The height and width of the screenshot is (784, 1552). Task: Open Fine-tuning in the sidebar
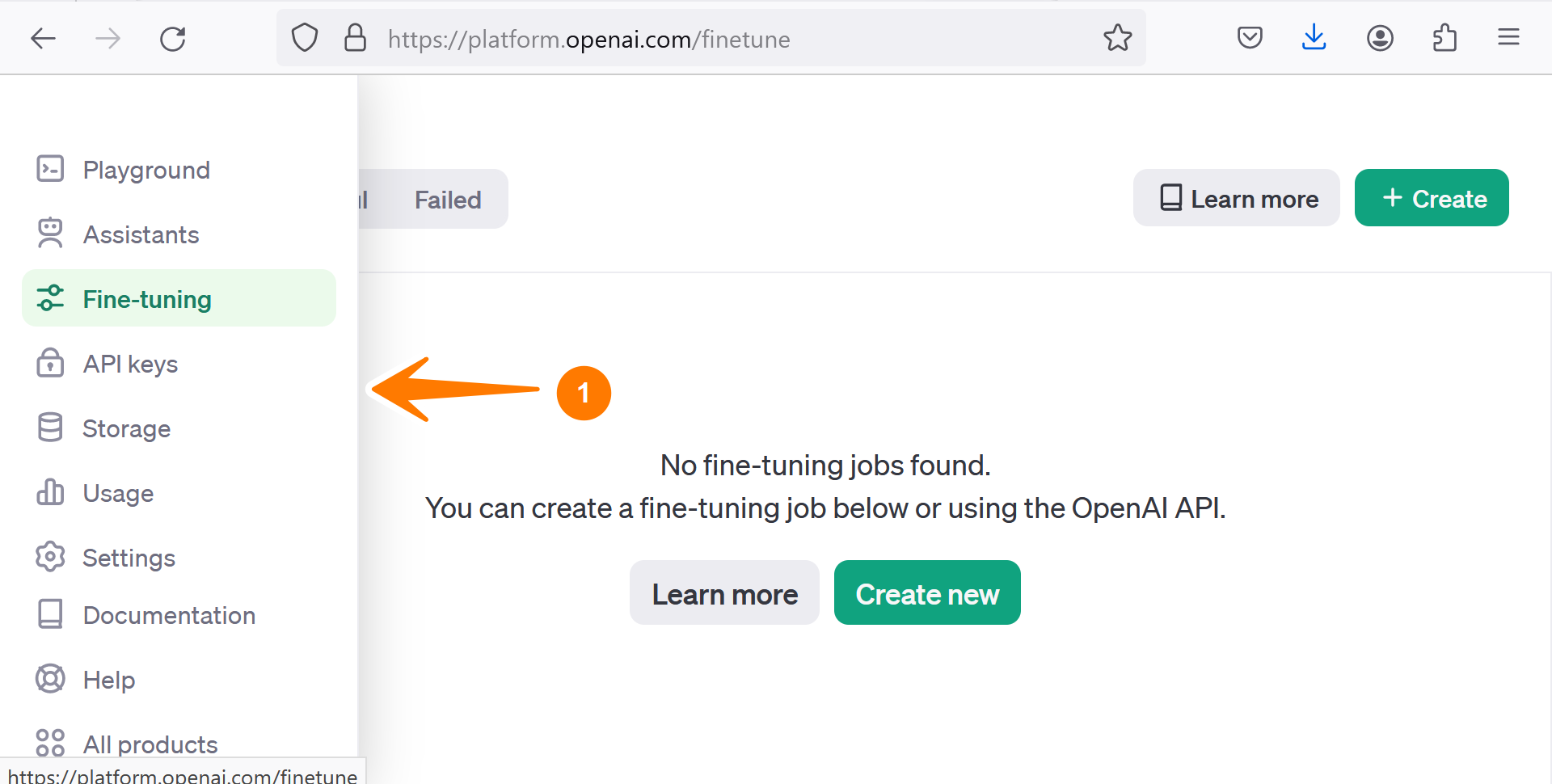tap(147, 299)
